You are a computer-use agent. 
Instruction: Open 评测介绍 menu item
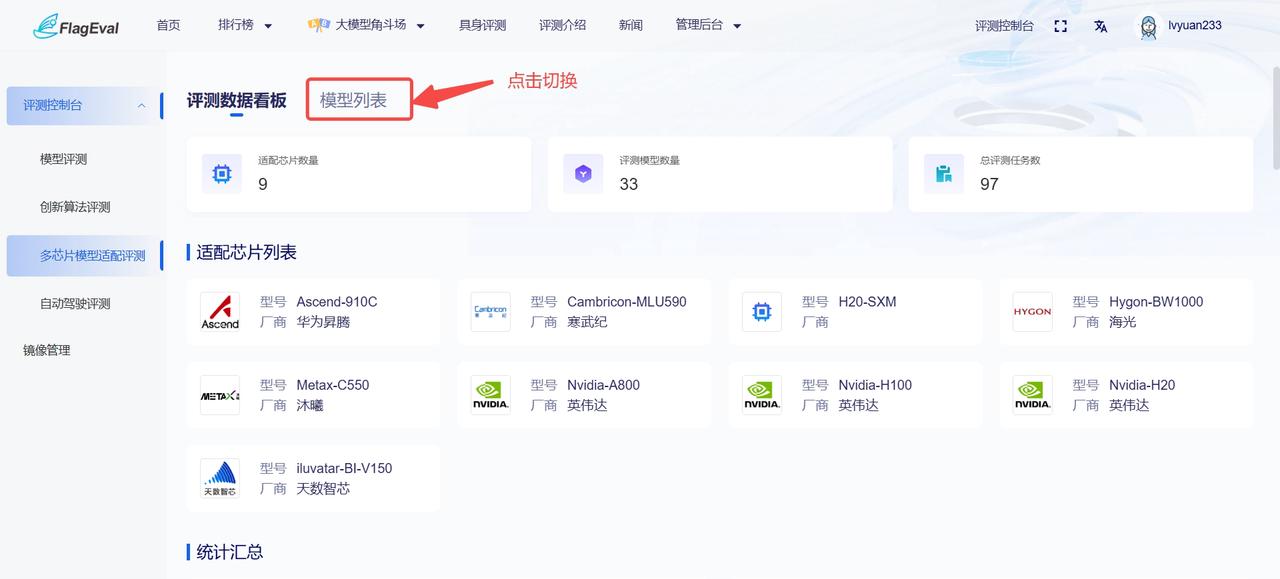[x=562, y=25]
